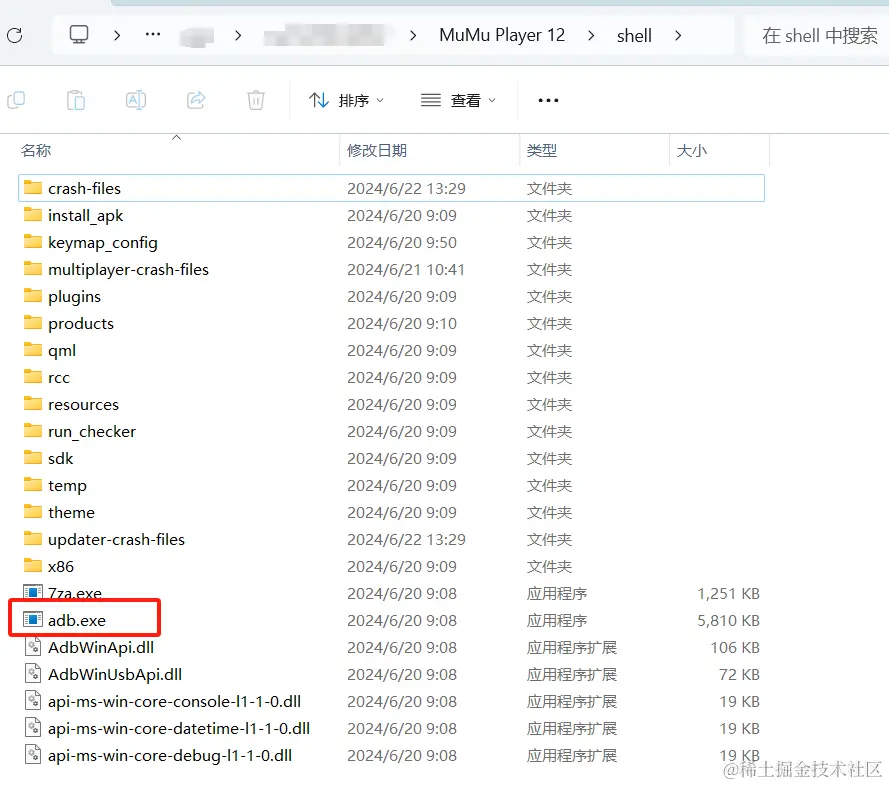The width and height of the screenshot is (889, 786).
Task: Select the 7za.exe application icon
Action: point(33,593)
